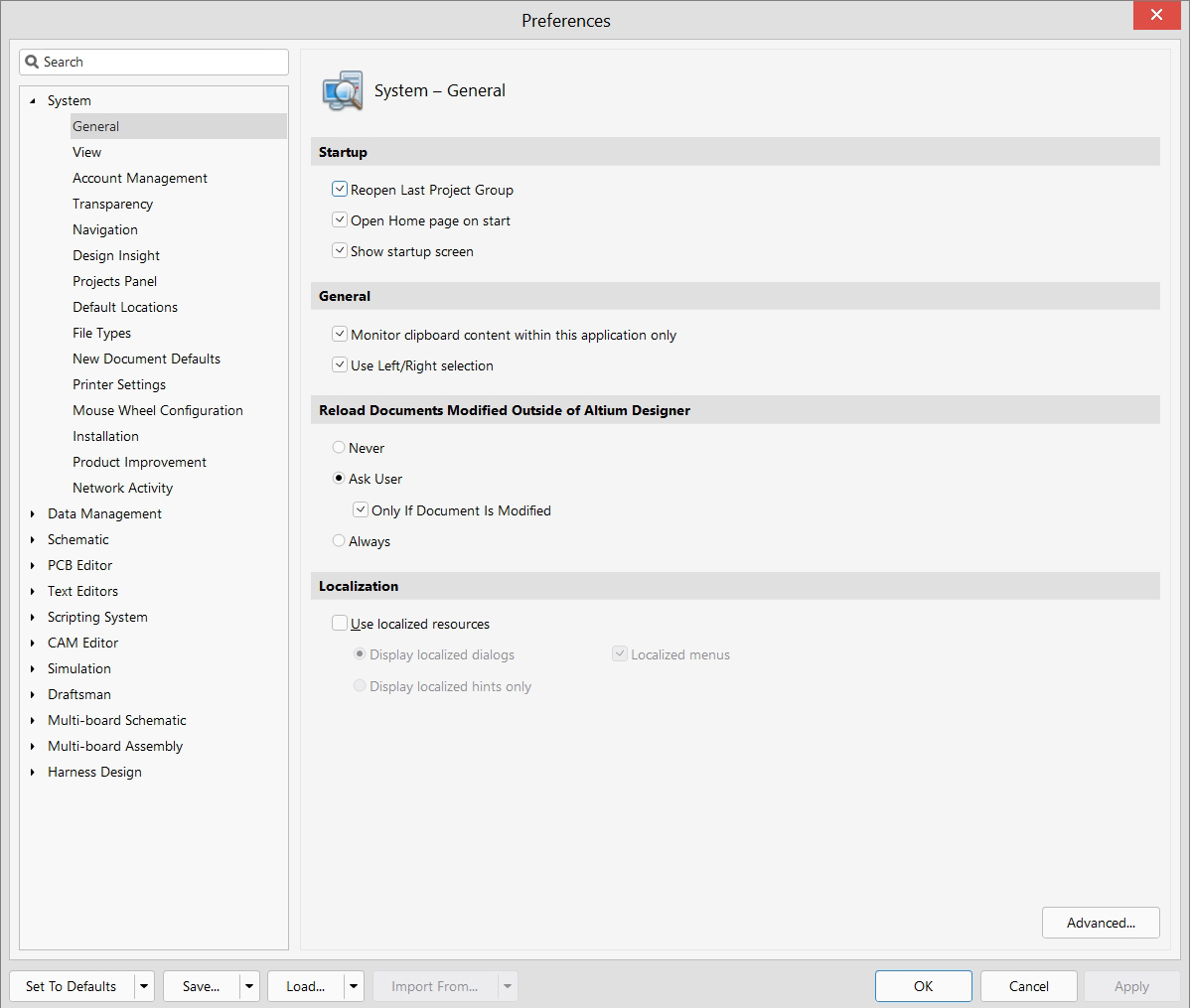Open Default Locations page

pos(125,307)
